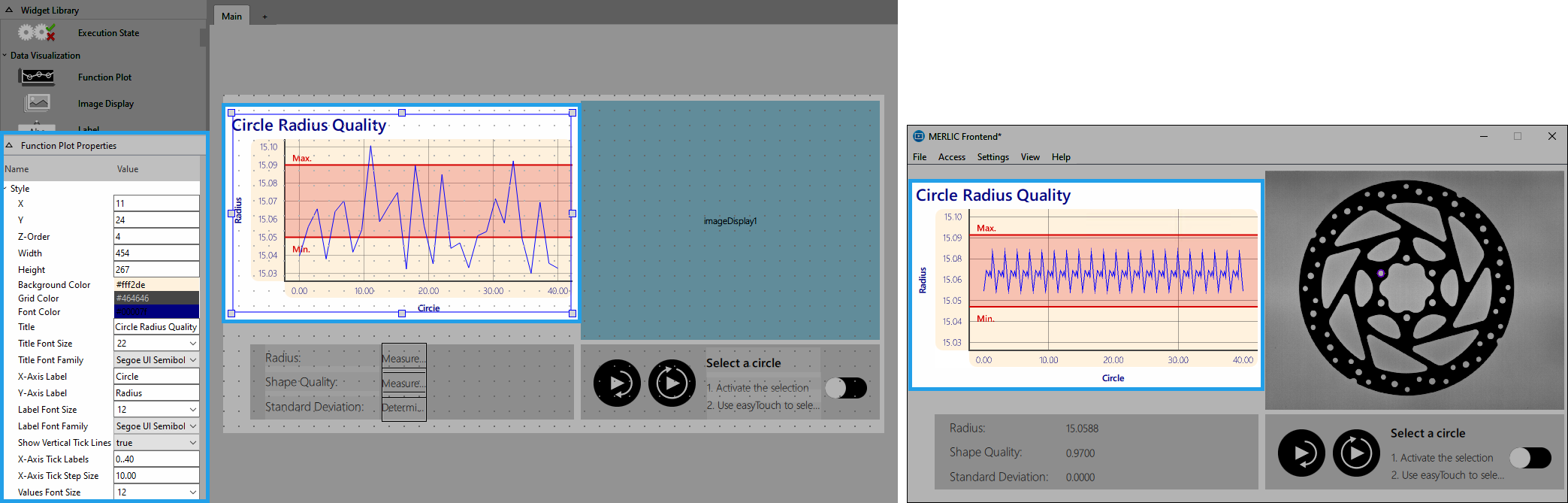Click the Background Color swatch #fff2de

[156, 285]
